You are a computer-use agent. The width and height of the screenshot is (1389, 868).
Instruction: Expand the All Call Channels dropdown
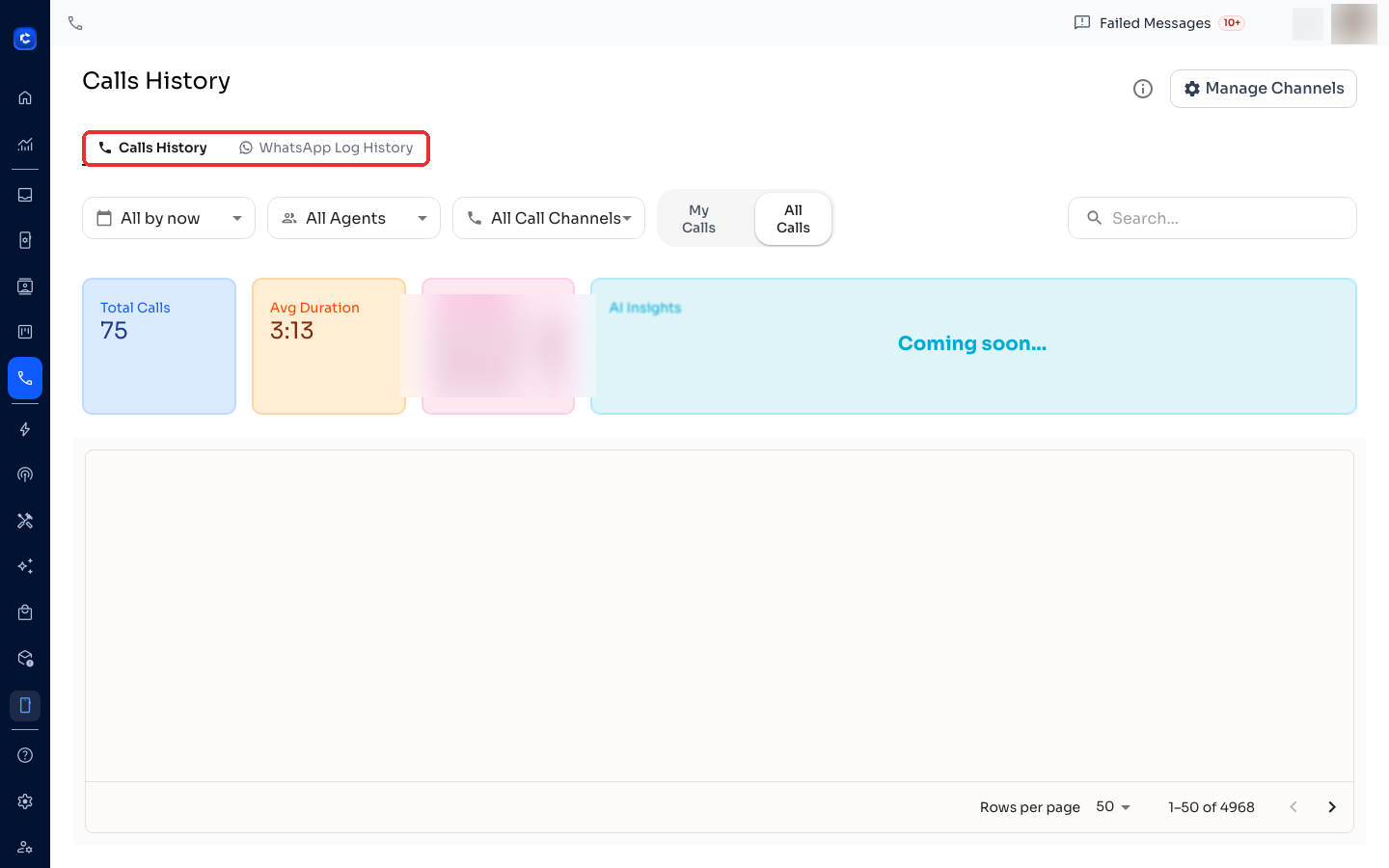(549, 218)
